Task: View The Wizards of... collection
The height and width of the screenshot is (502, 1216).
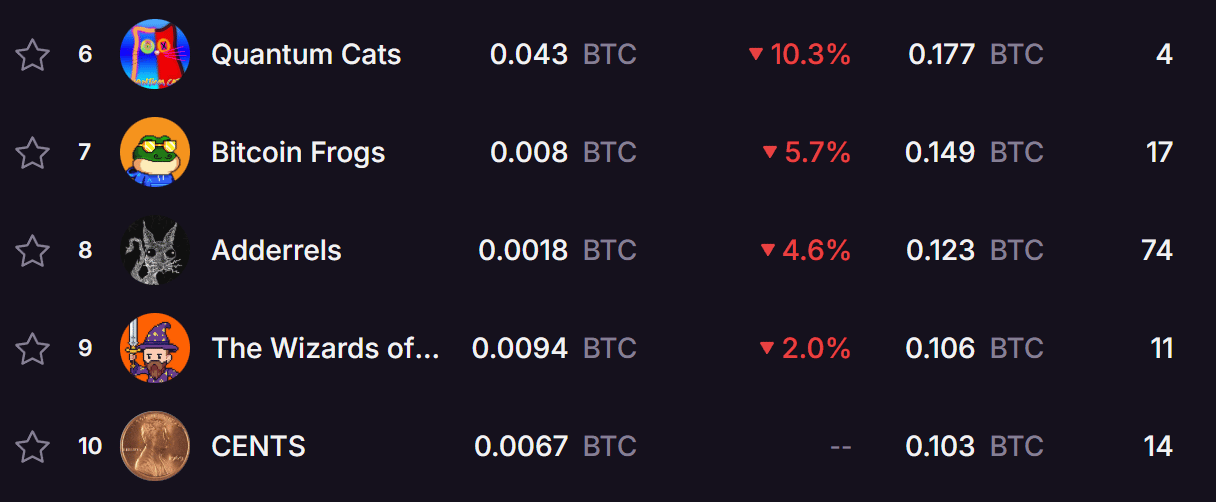Action: point(326,348)
